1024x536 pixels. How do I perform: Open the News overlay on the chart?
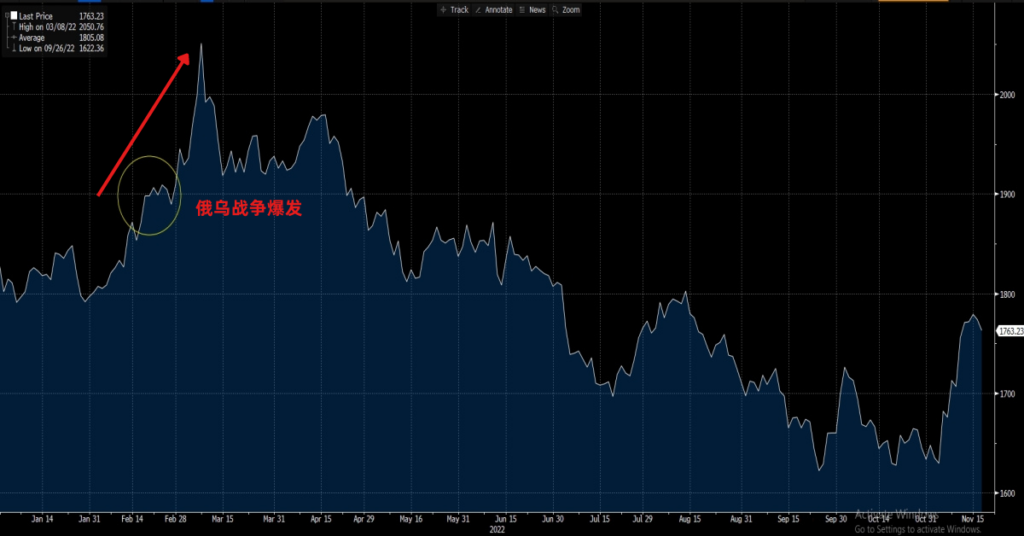click(532, 9)
